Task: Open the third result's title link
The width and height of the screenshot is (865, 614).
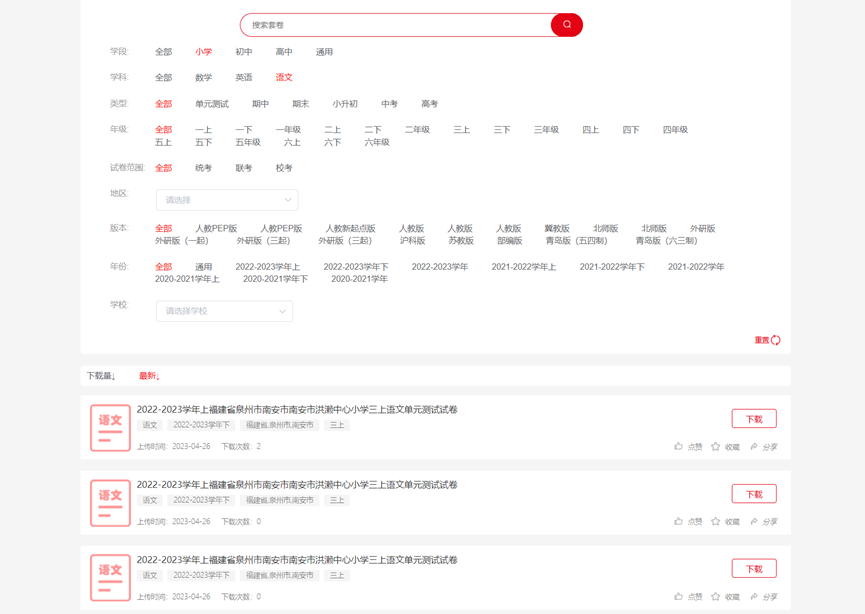Action: [x=297, y=560]
